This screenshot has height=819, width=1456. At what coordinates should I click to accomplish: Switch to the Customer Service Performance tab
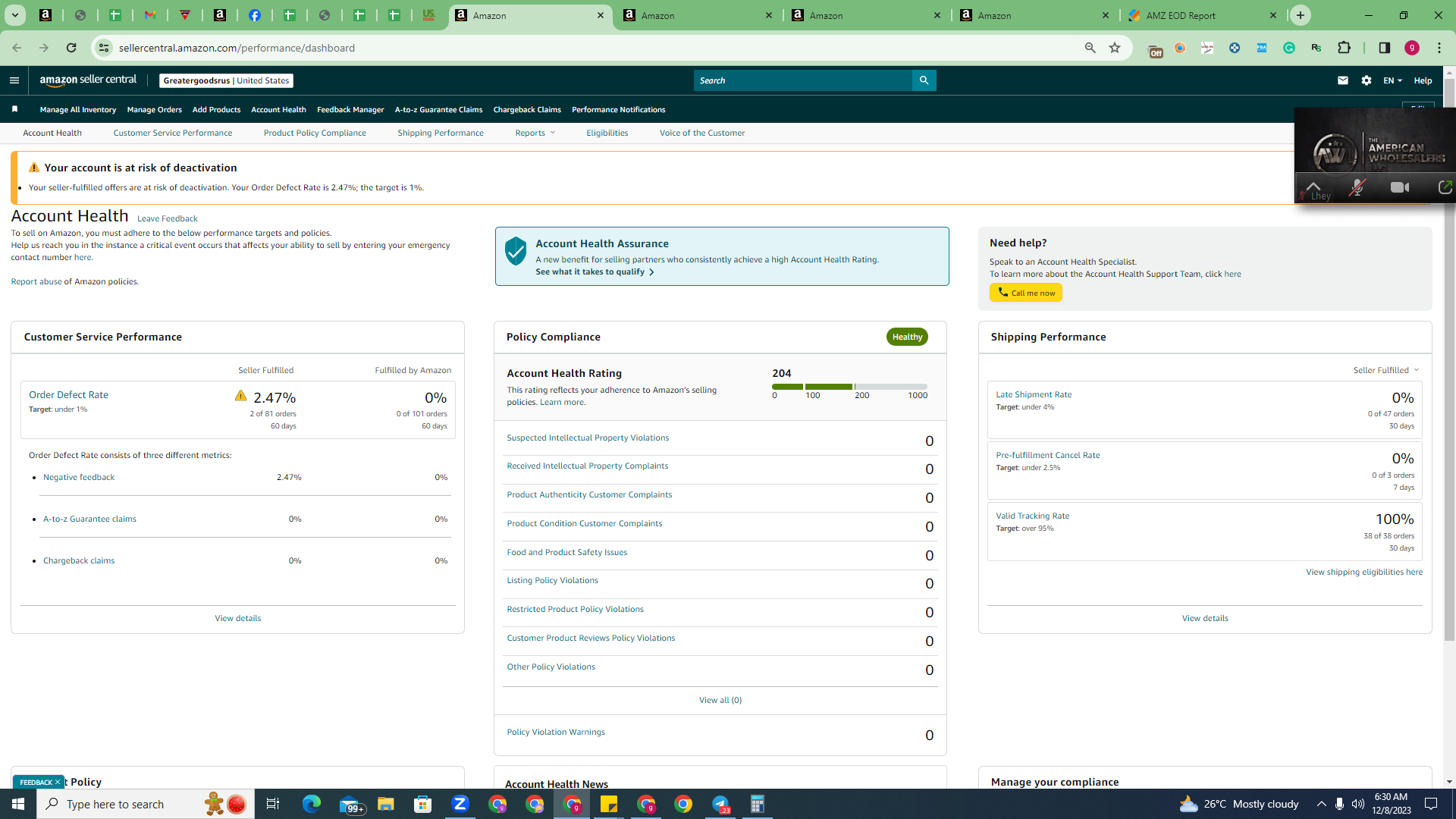(173, 133)
